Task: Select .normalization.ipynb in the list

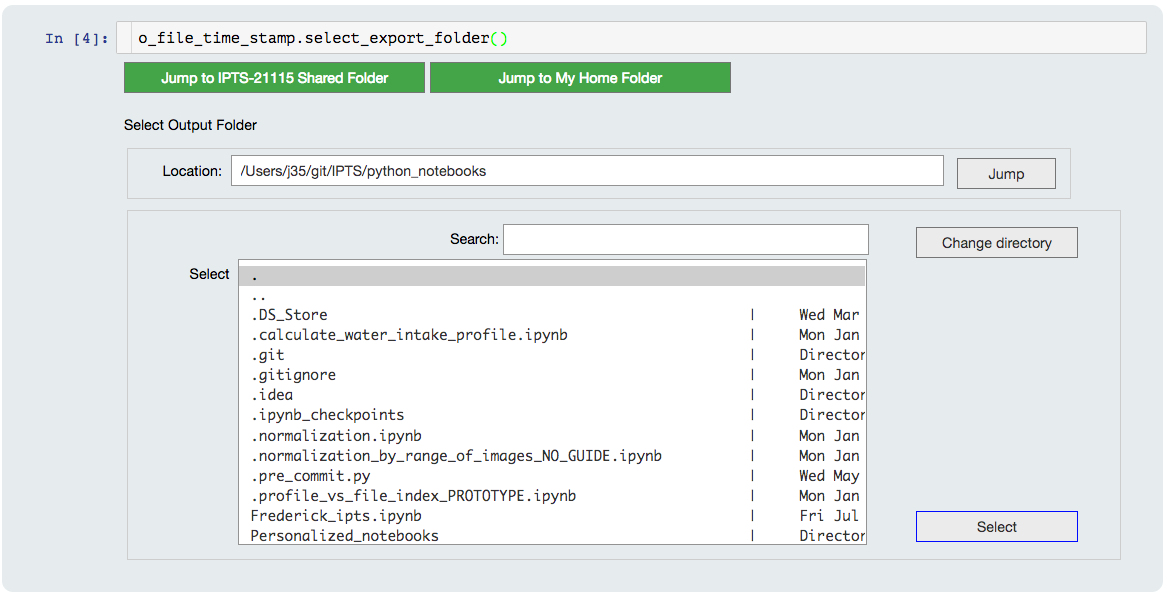Action: pos(336,436)
